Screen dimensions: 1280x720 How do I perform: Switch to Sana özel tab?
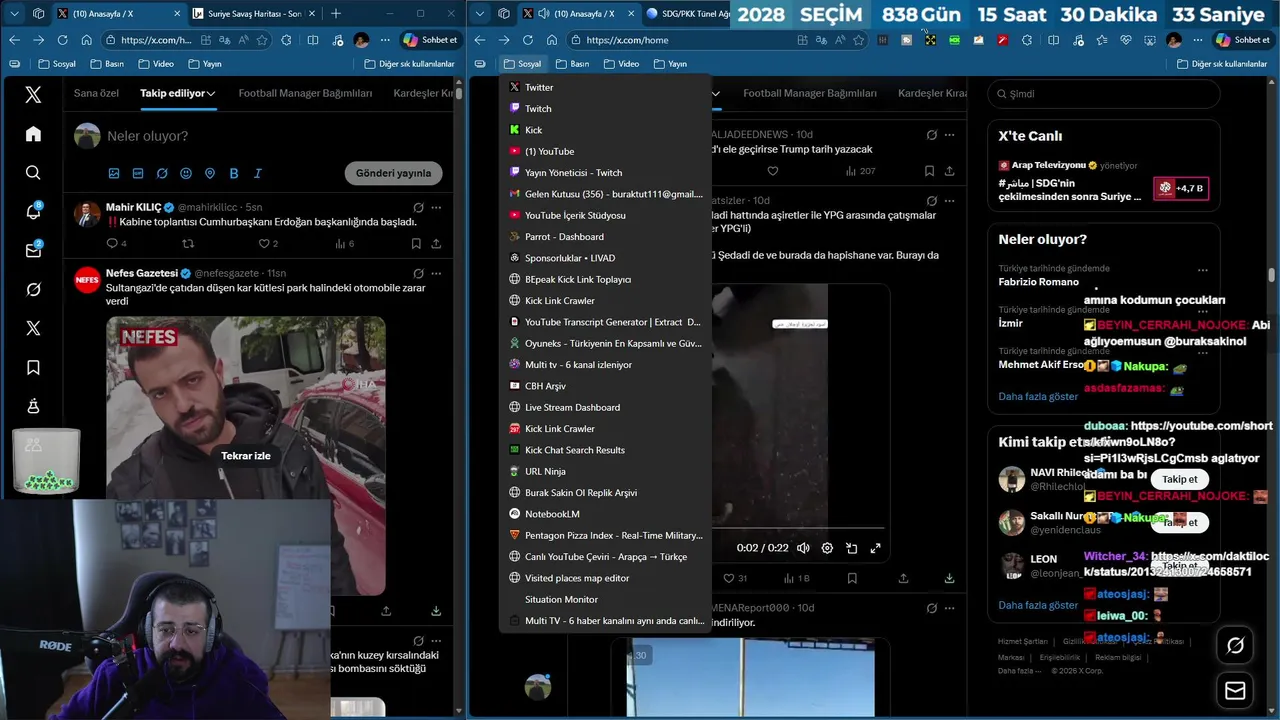(96, 93)
